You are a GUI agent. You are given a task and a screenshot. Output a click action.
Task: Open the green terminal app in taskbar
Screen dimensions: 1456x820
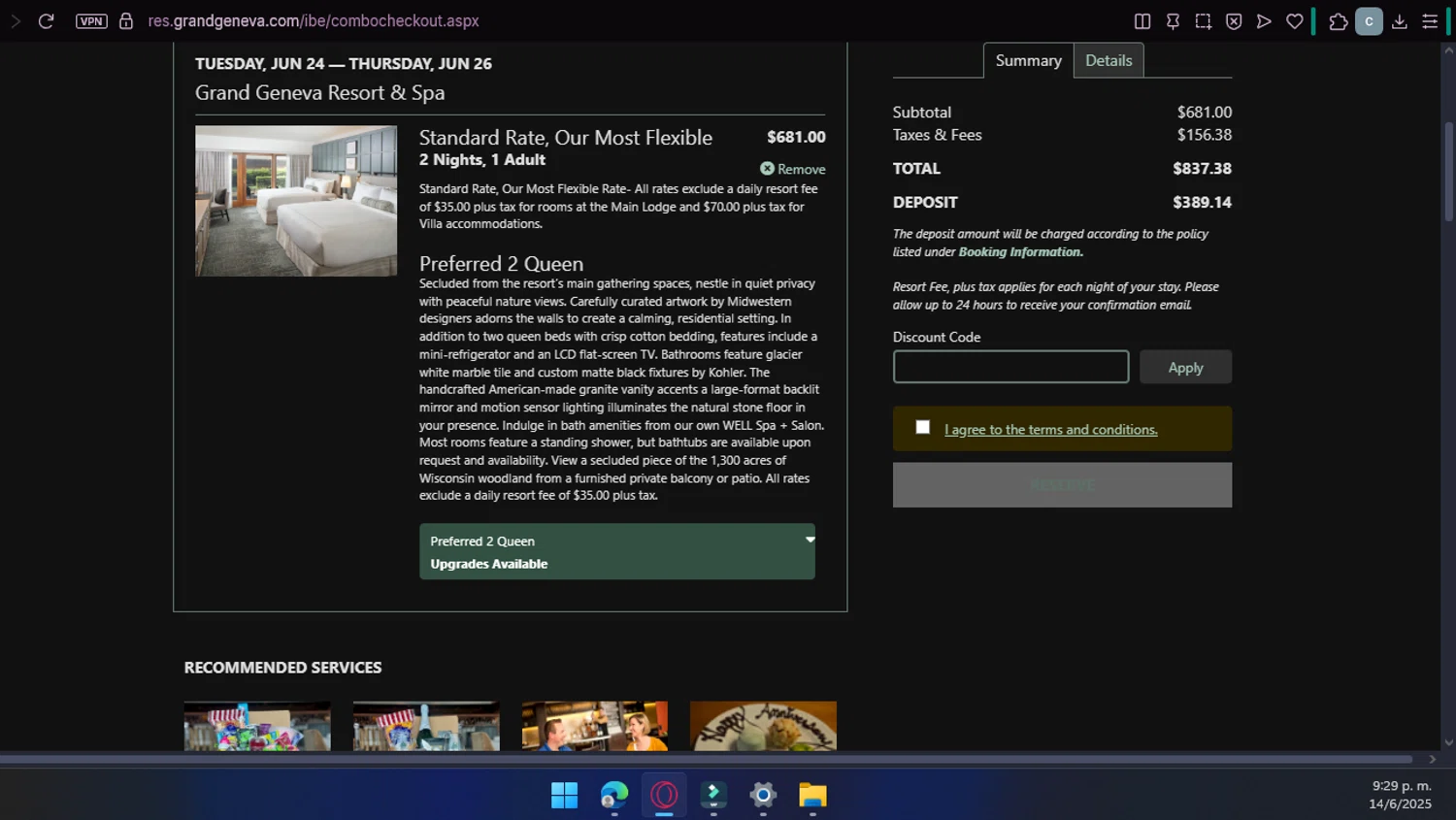713,795
